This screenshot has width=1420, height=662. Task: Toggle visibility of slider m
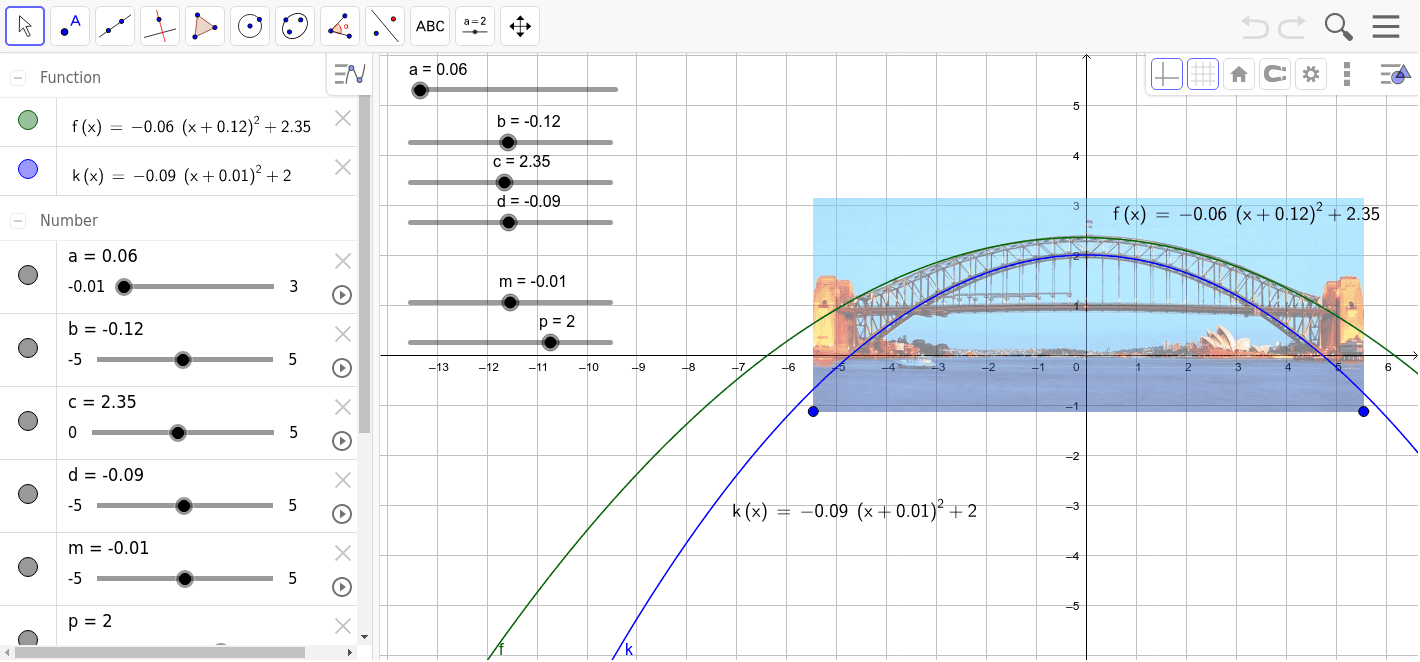coord(28,567)
